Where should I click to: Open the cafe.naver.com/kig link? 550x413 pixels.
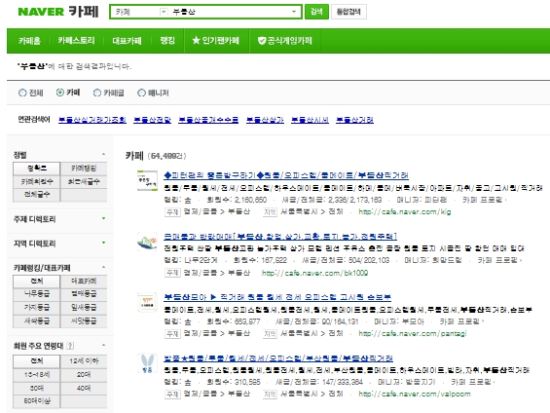click(404, 212)
